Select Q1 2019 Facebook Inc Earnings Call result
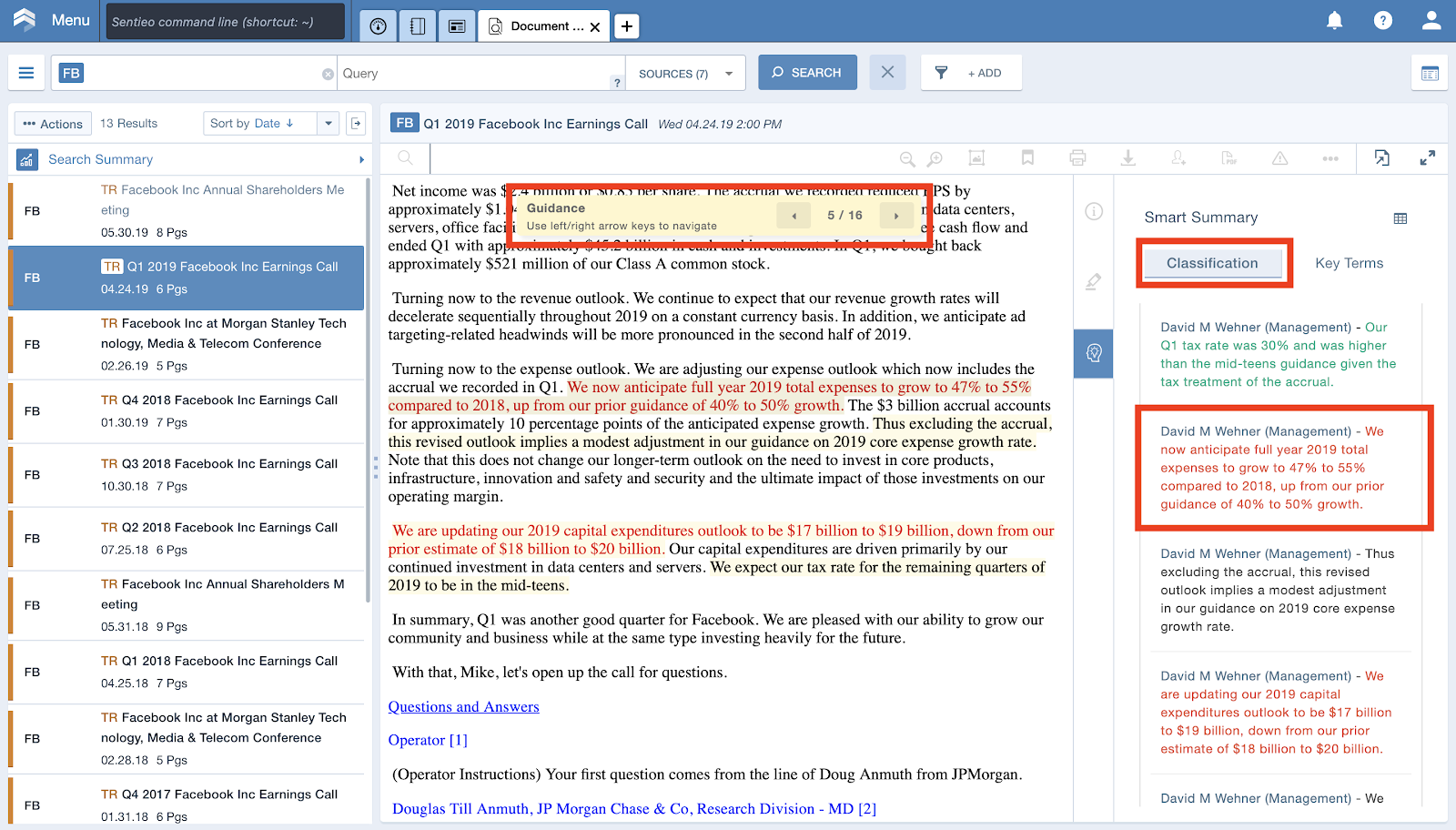 click(x=187, y=278)
